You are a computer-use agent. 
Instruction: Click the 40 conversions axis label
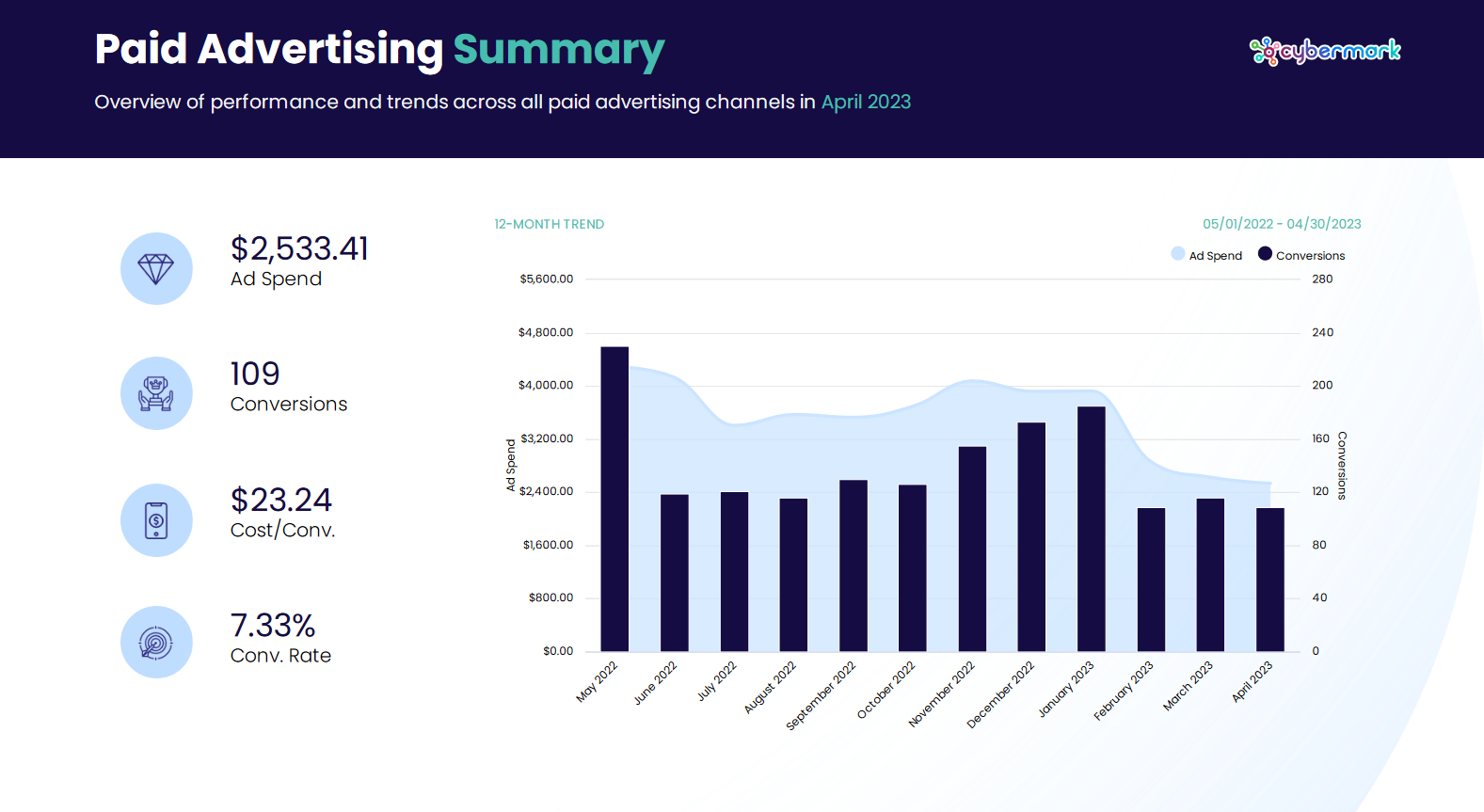pos(1319,598)
